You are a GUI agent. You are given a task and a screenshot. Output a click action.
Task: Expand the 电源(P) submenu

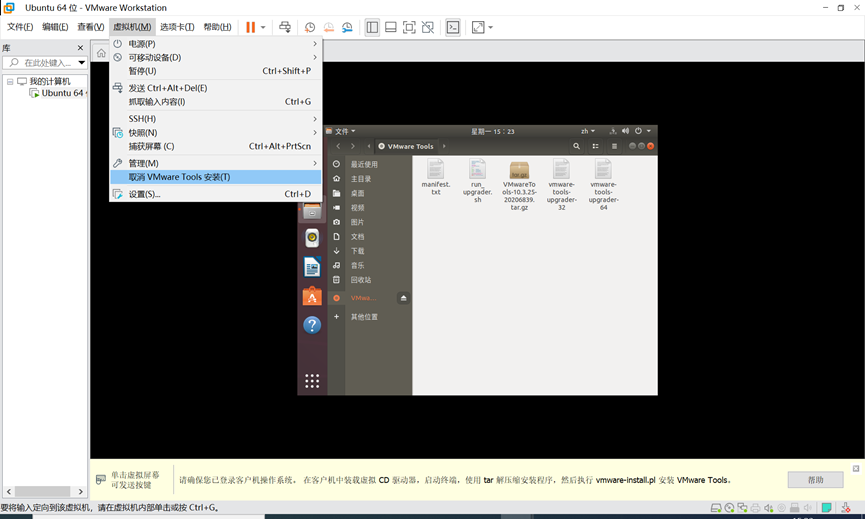[216, 44]
